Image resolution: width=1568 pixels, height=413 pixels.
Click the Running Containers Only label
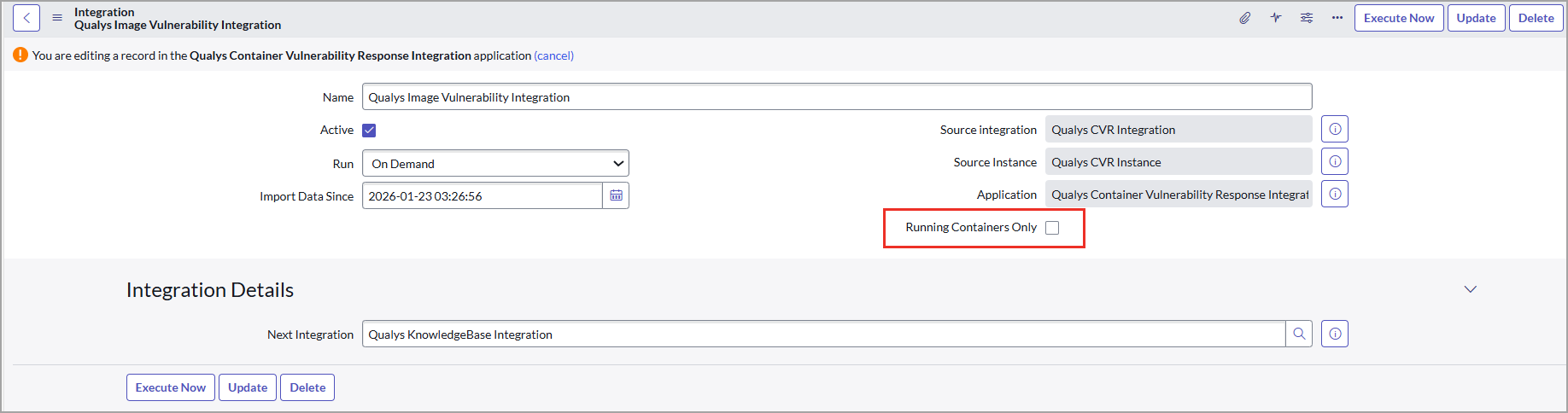[971, 227]
